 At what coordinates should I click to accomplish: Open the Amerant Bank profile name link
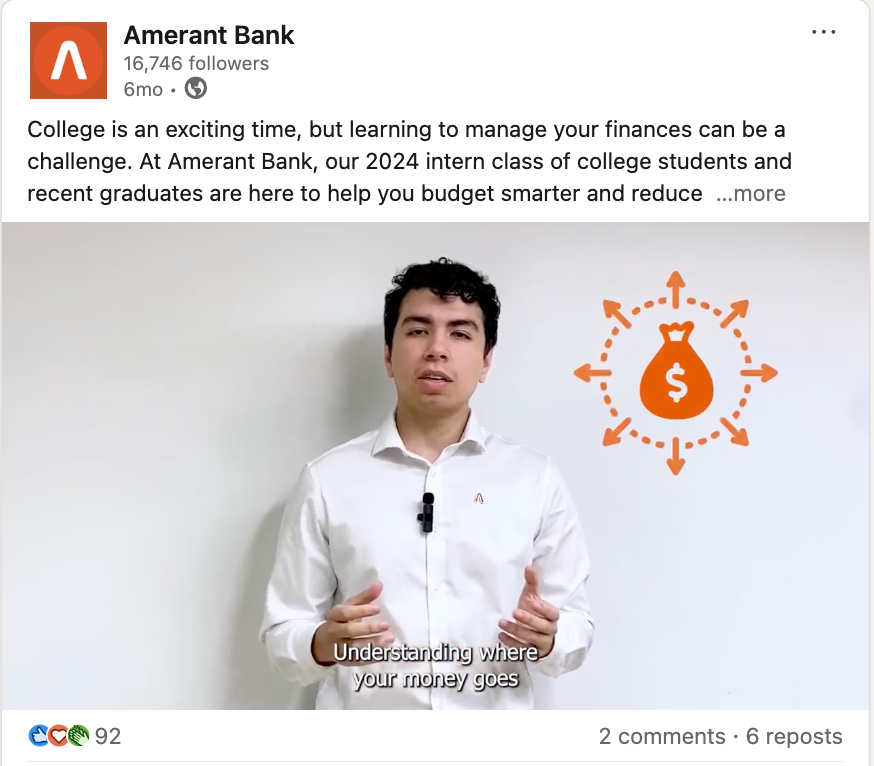click(209, 35)
